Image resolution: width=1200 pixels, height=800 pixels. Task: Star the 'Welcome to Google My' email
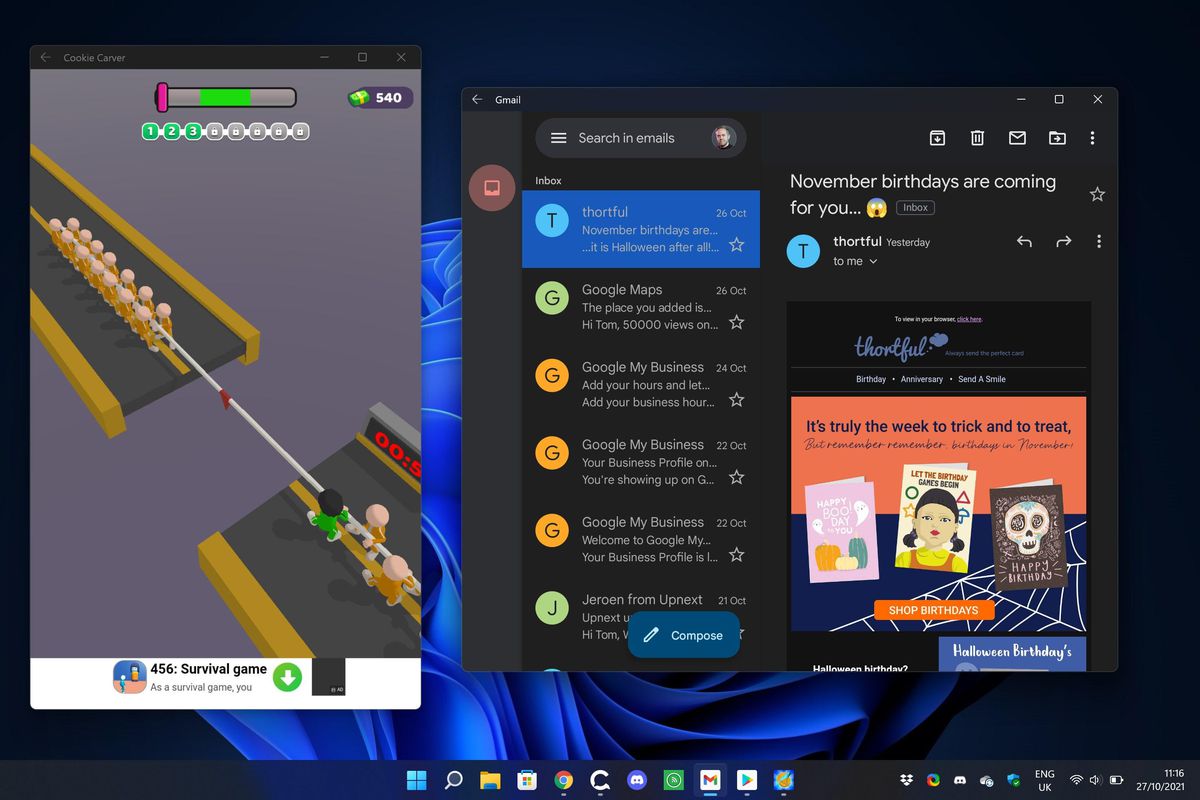(x=736, y=554)
